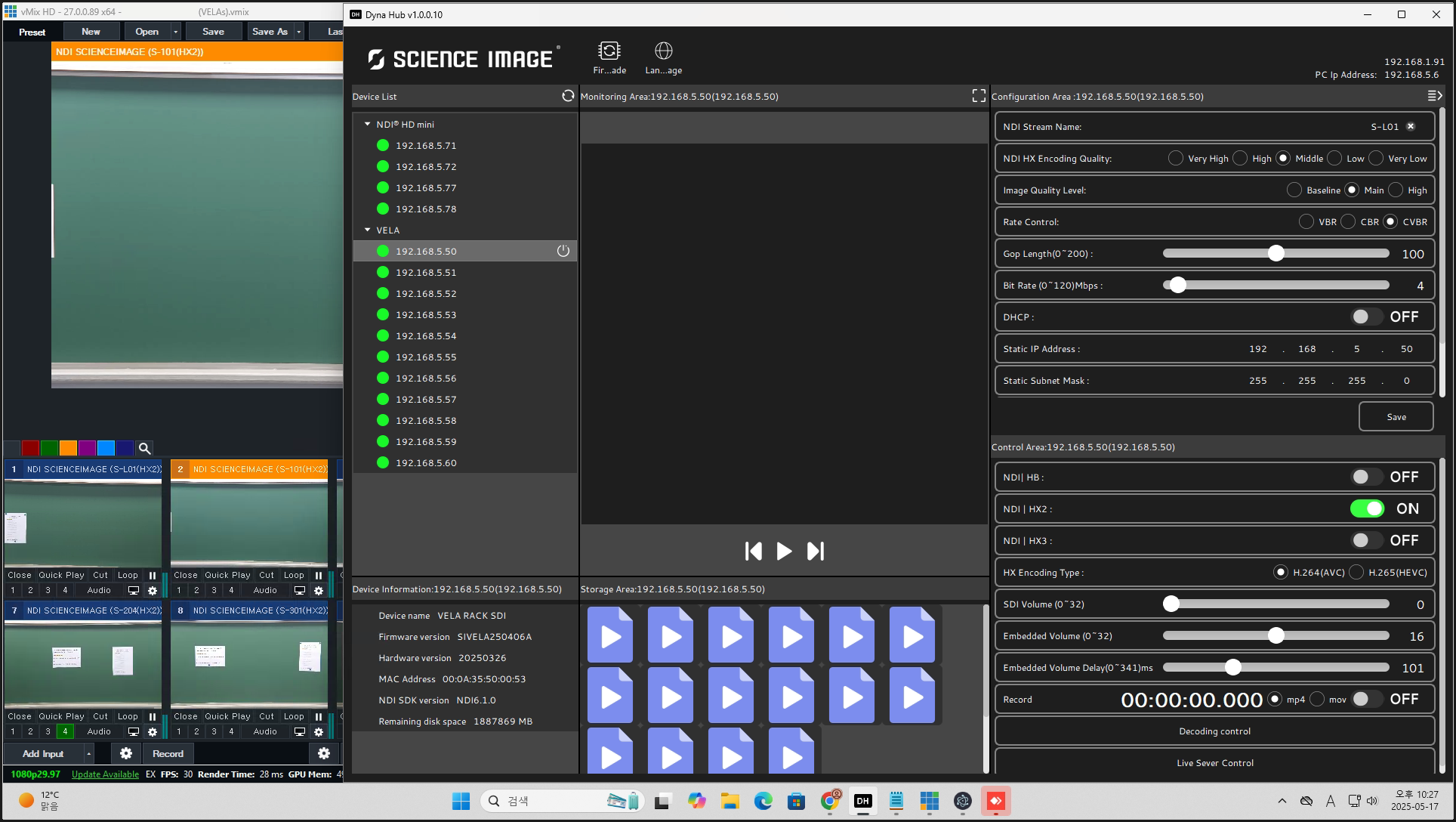This screenshot has width=1456, height=822.
Task: Select CBR rate control
Action: [1348, 221]
